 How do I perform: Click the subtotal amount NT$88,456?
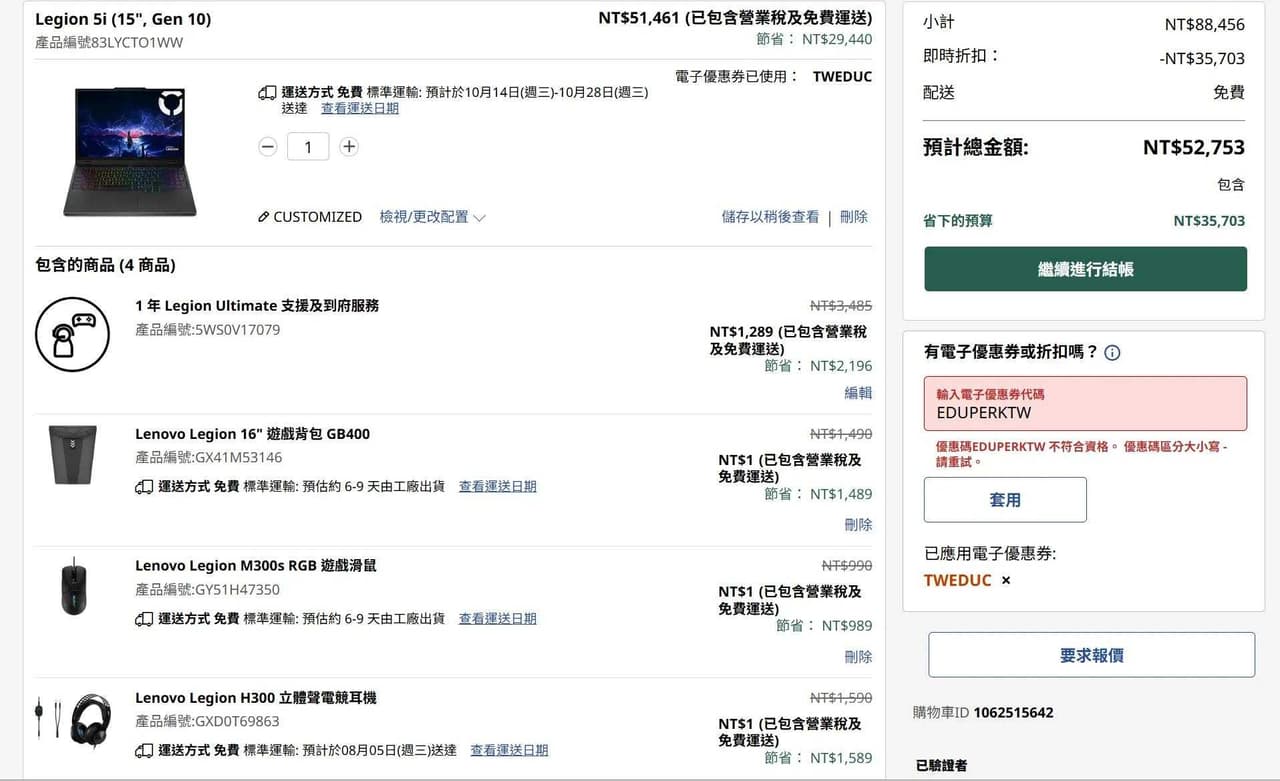pos(1205,25)
